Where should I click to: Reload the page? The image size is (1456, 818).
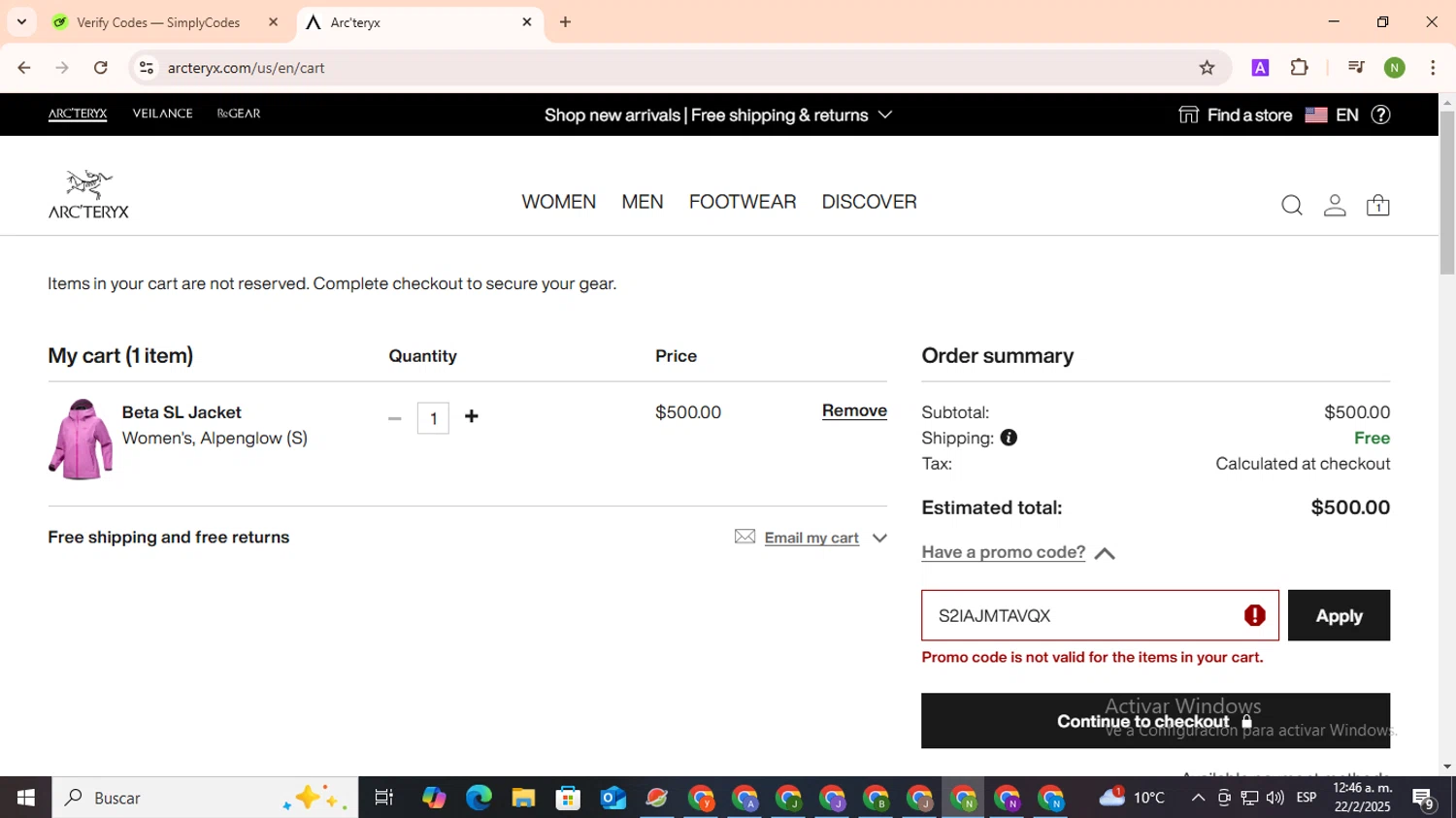pos(100,68)
